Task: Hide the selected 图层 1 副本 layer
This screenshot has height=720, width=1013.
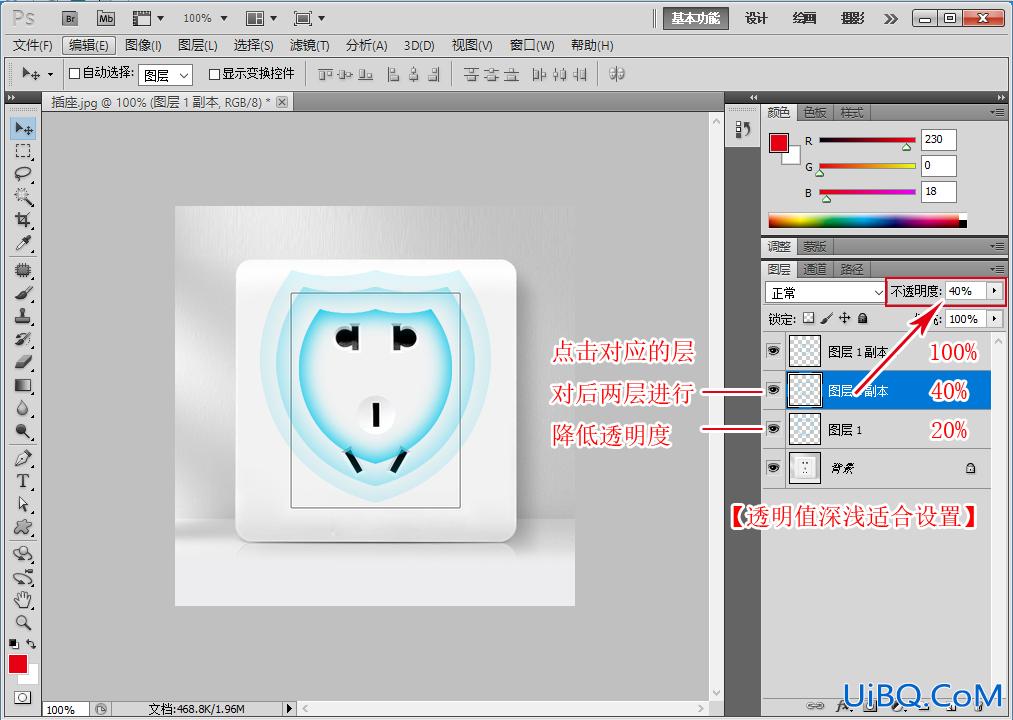Action: 773,390
